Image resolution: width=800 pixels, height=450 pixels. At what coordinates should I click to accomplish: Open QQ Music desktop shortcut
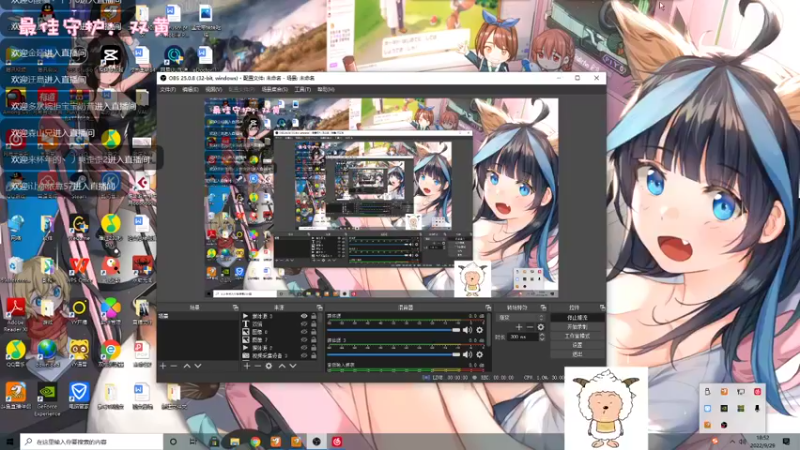16,354
